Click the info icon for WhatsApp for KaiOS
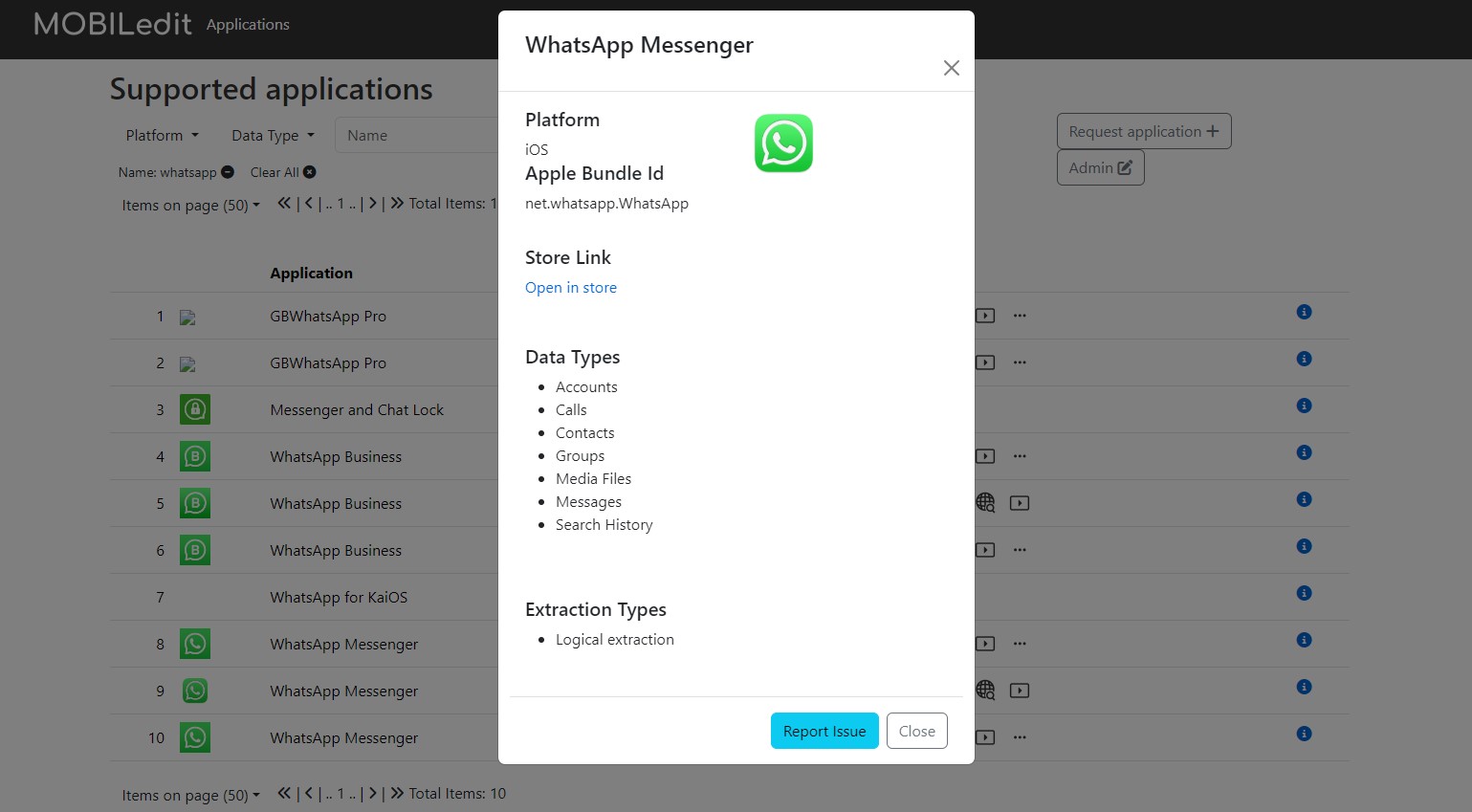This screenshot has height=812, width=1472. 1304,593
